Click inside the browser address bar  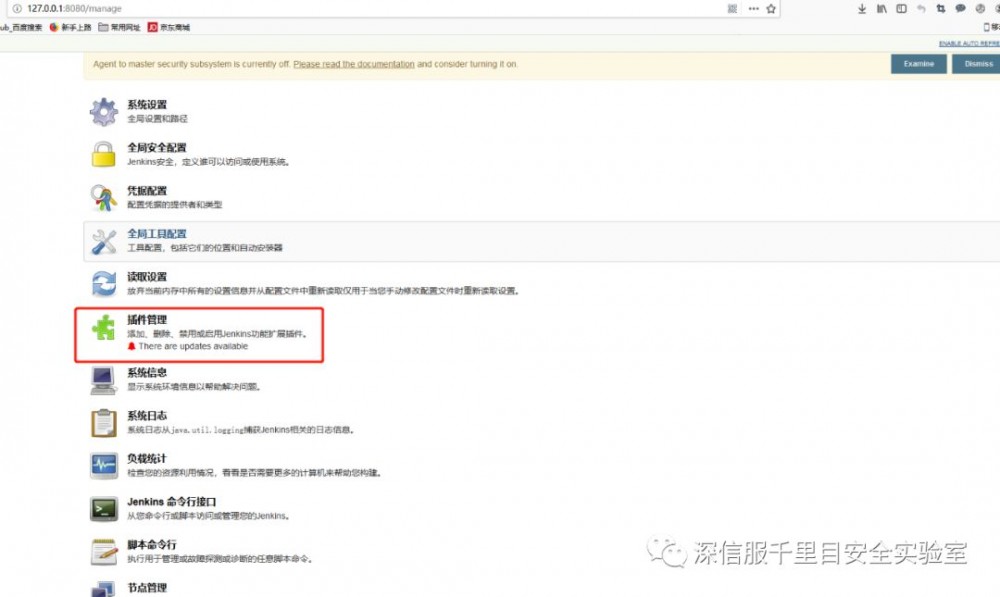click(200, 8)
